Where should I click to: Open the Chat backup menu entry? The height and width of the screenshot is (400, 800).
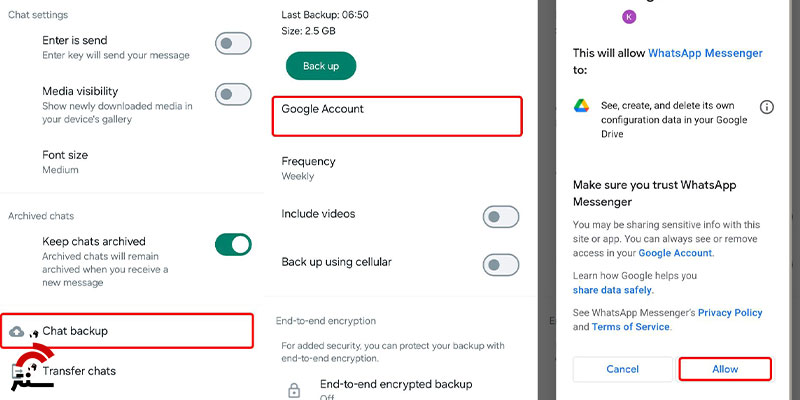click(x=127, y=331)
